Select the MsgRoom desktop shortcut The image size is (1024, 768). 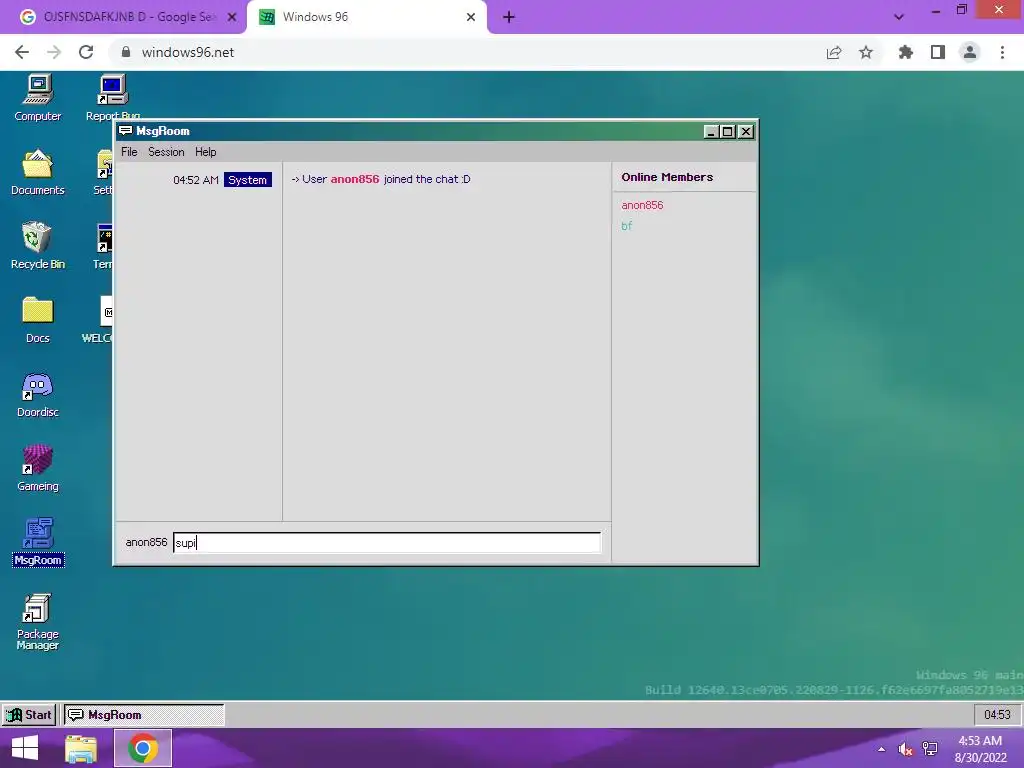coord(38,542)
